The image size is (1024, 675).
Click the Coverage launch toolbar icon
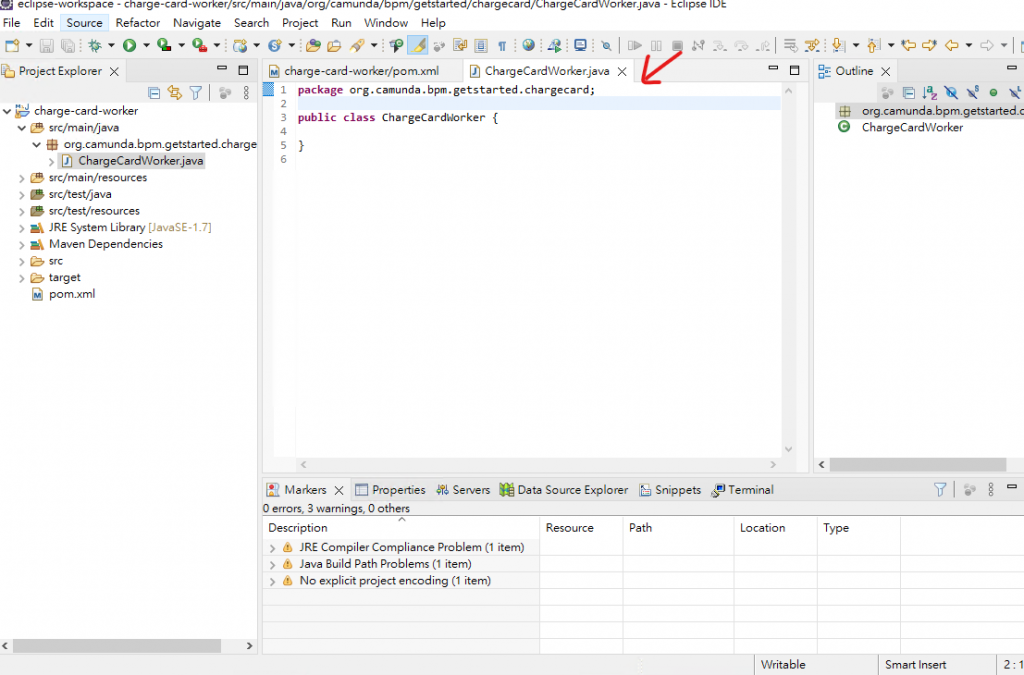pos(164,46)
